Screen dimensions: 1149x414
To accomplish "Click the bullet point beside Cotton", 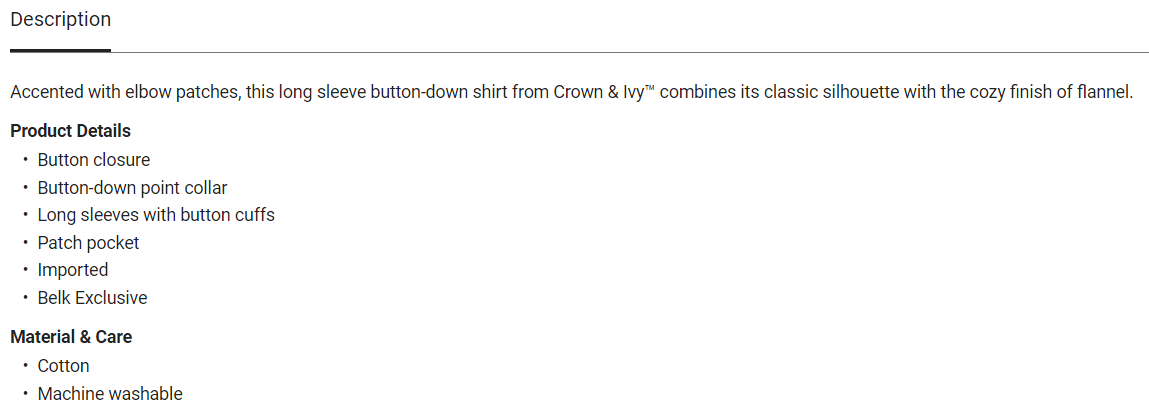I will [x=25, y=366].
